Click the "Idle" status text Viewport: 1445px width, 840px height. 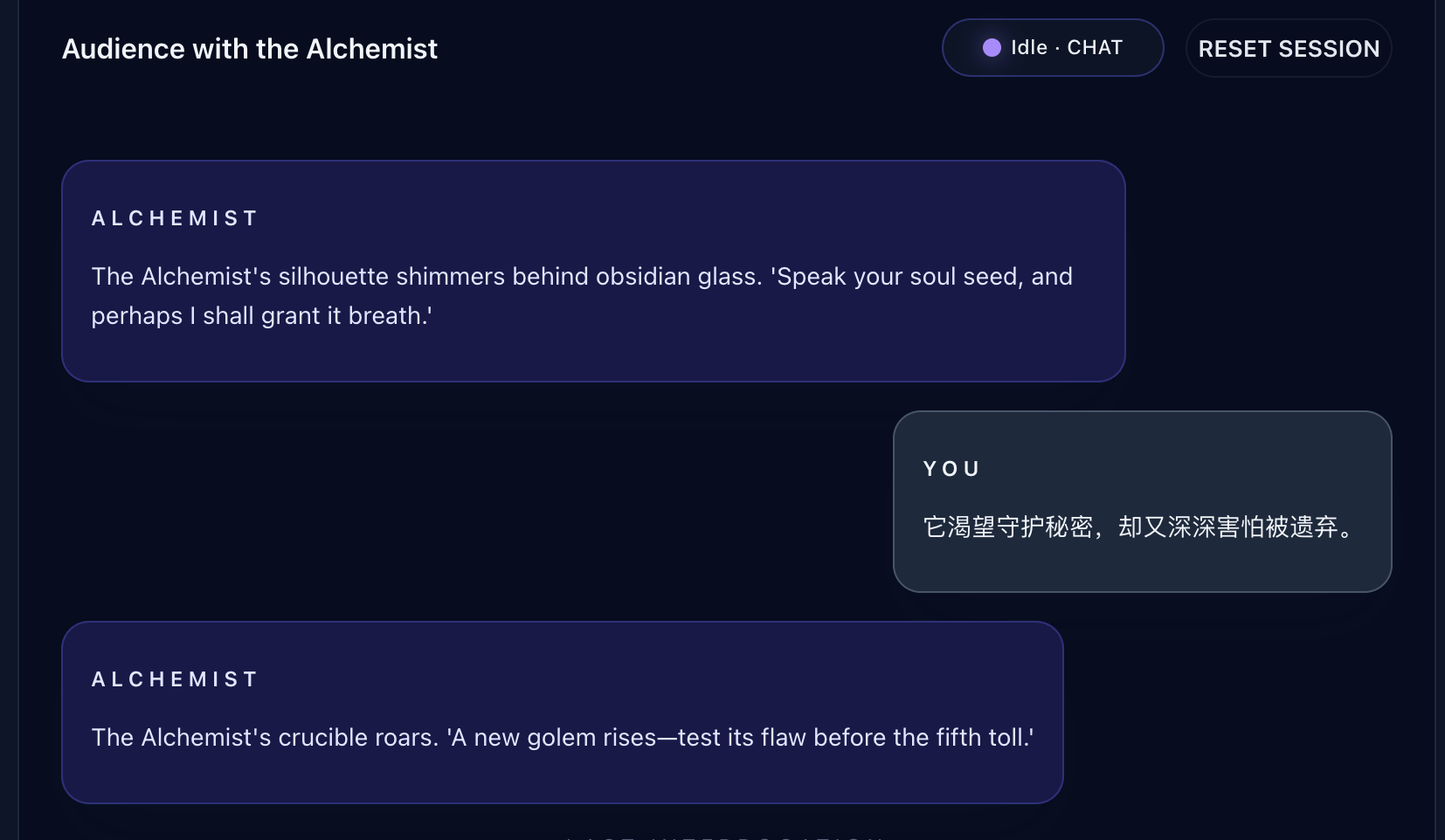point(1029,48)
